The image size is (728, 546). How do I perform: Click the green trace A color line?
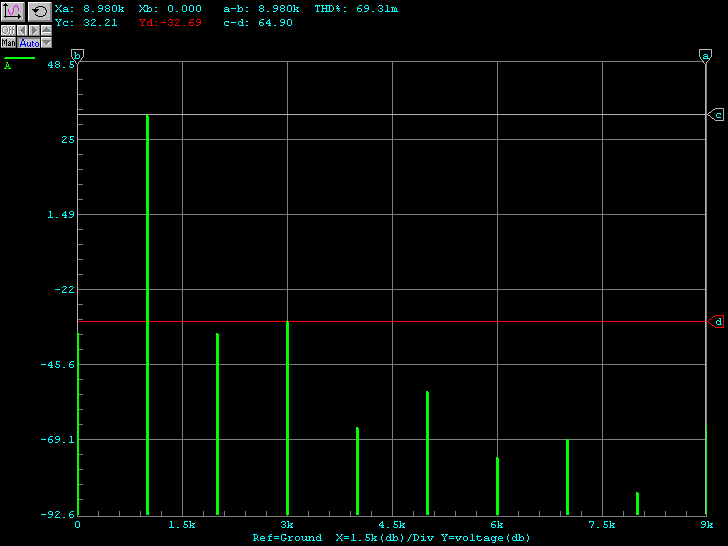[19, 58]
